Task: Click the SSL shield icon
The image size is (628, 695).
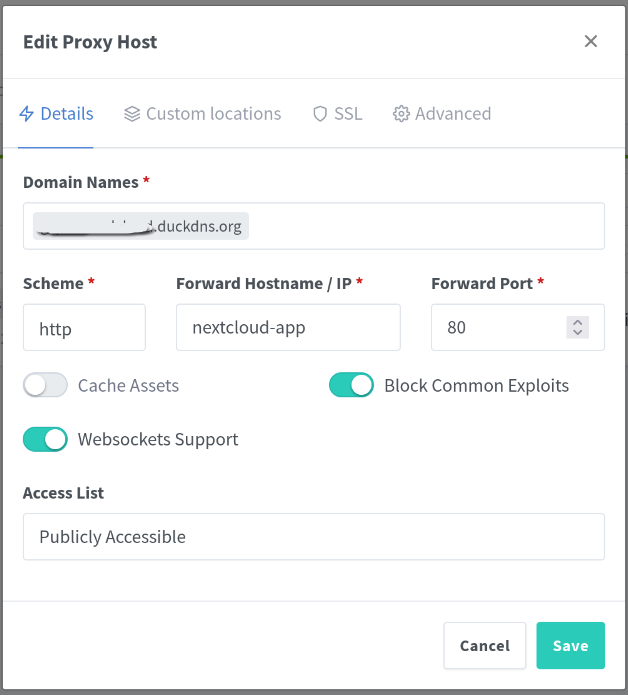Action: pyautogui.click(x=320, y=114)
